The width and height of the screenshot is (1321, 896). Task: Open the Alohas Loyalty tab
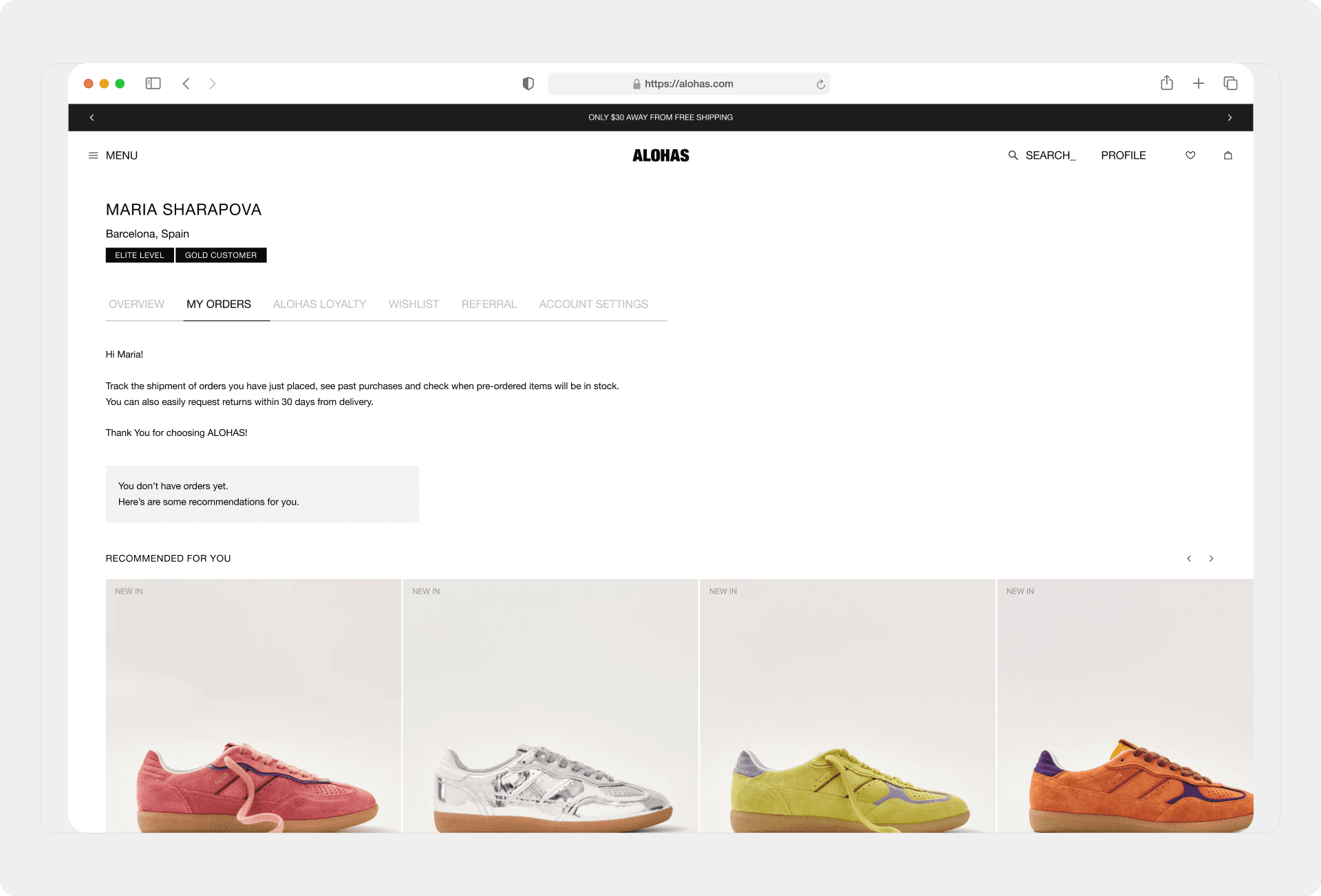pos(319,304)
